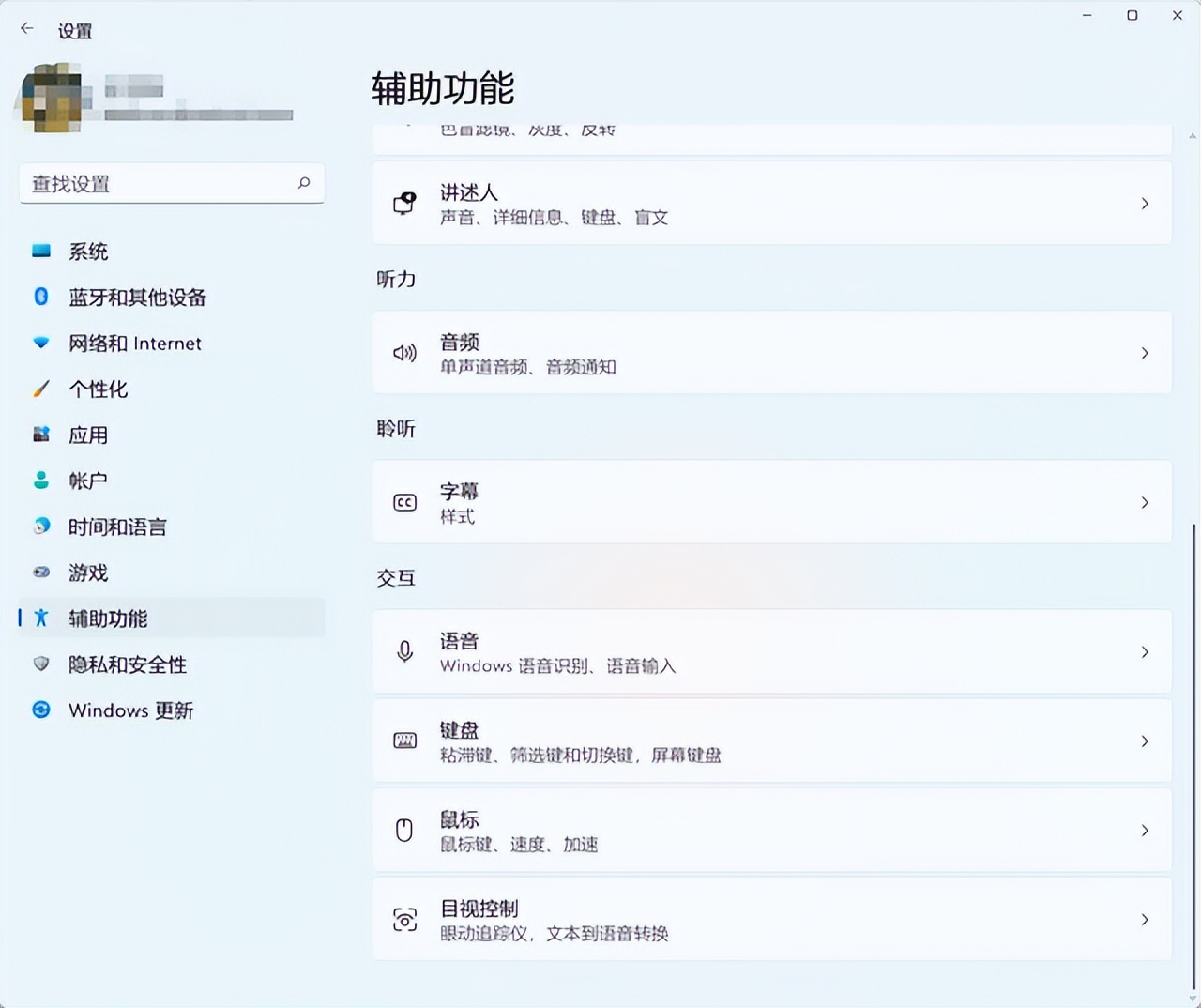Click the 鼠标 mouse accessibility icon
The image size is (1201, 1008).
tap(404, 830)
